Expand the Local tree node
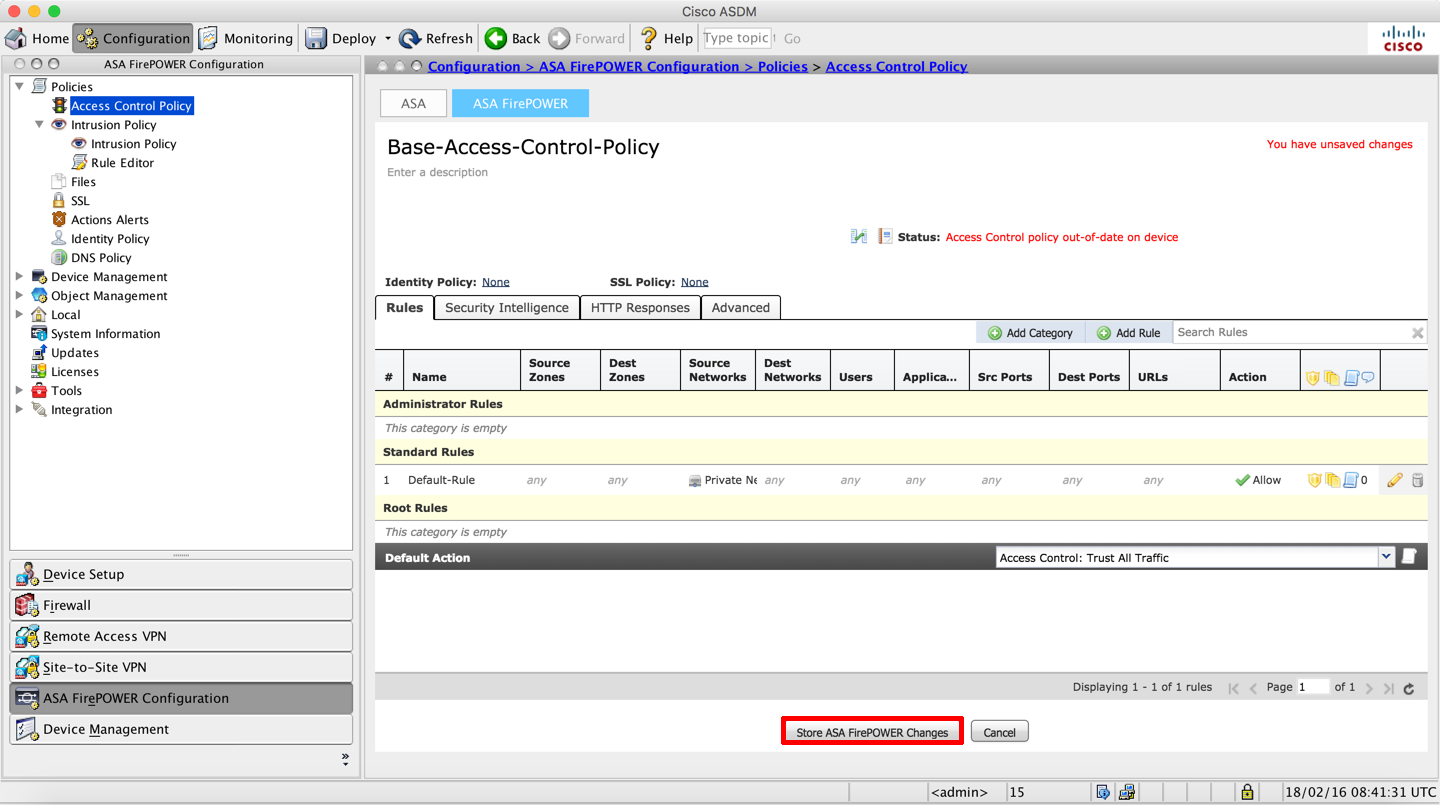 click(19, 314)
